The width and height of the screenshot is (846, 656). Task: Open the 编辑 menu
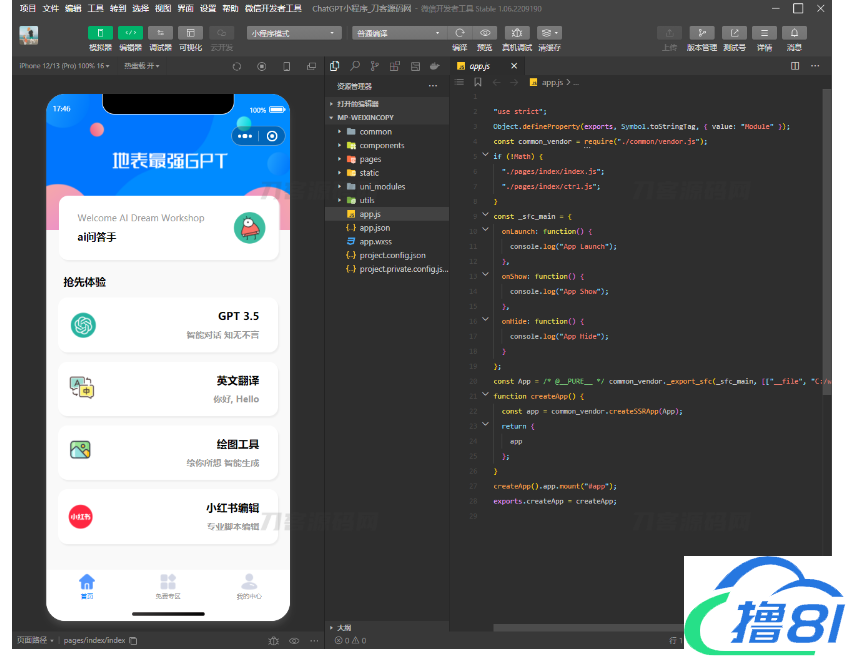pos(73,9)
